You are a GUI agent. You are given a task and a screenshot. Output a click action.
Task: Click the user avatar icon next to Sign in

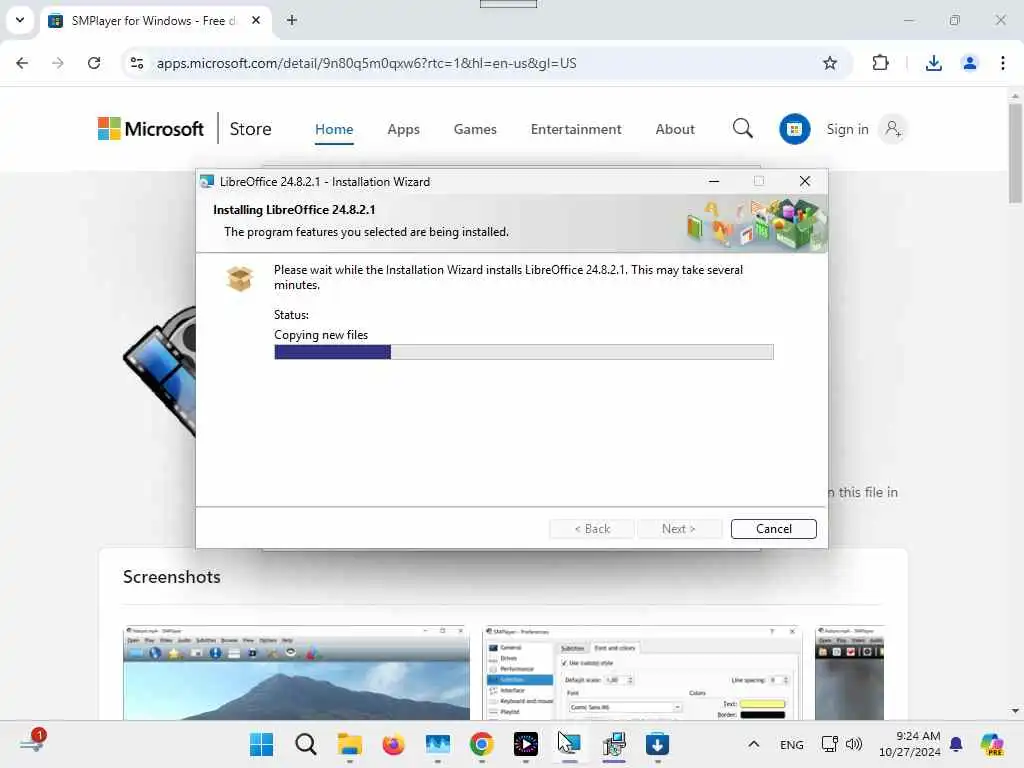[893, 129]
